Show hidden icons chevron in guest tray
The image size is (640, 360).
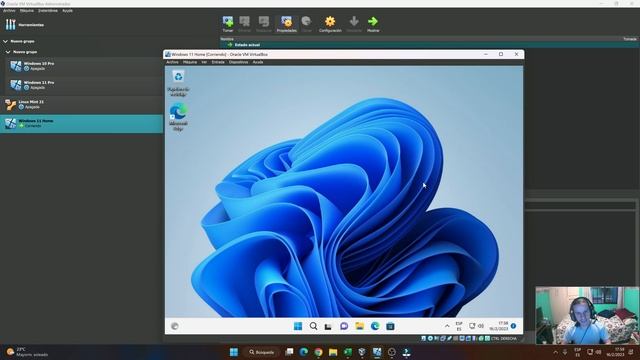[x=447, y=326]
